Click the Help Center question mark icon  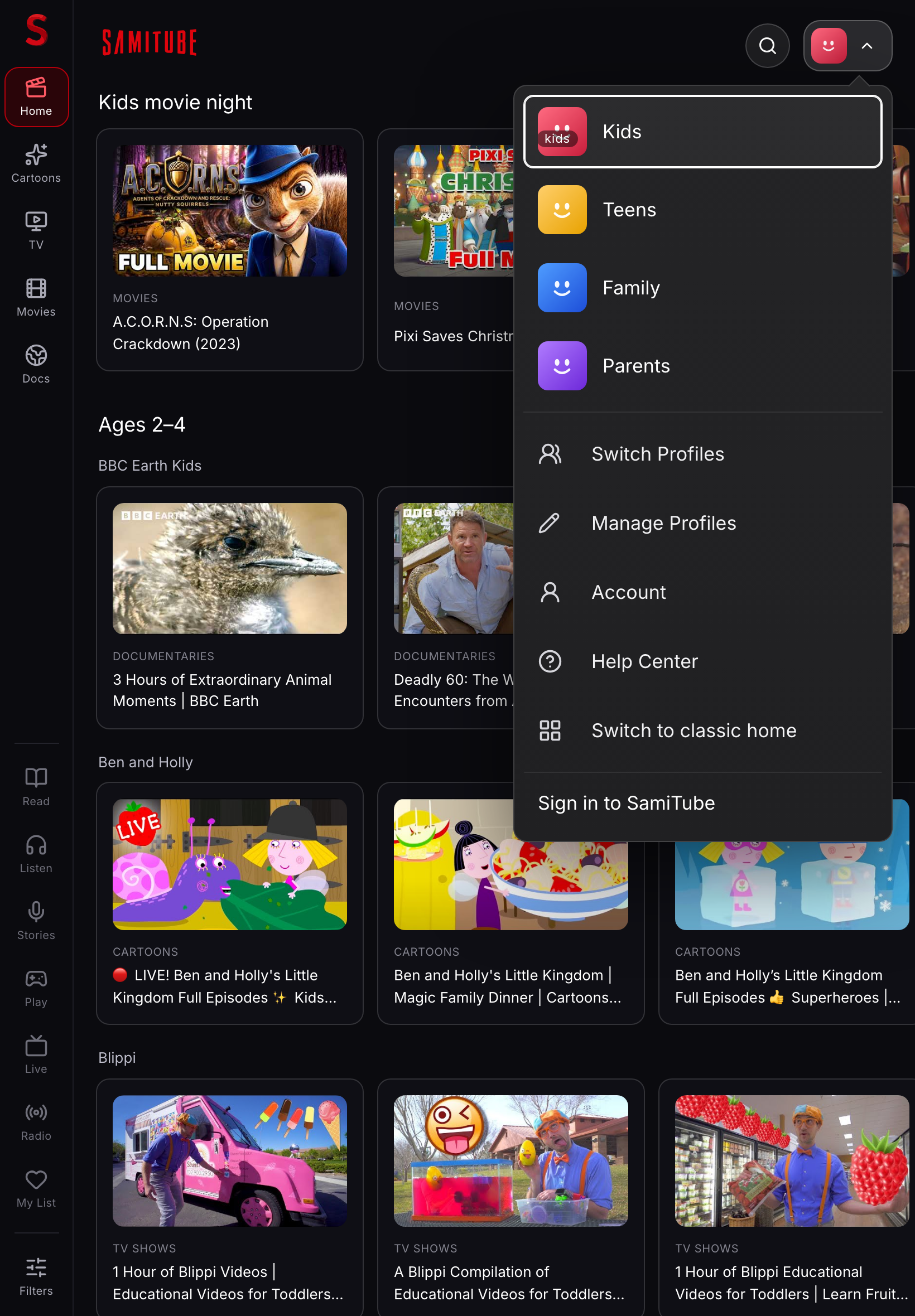(550, 661)
